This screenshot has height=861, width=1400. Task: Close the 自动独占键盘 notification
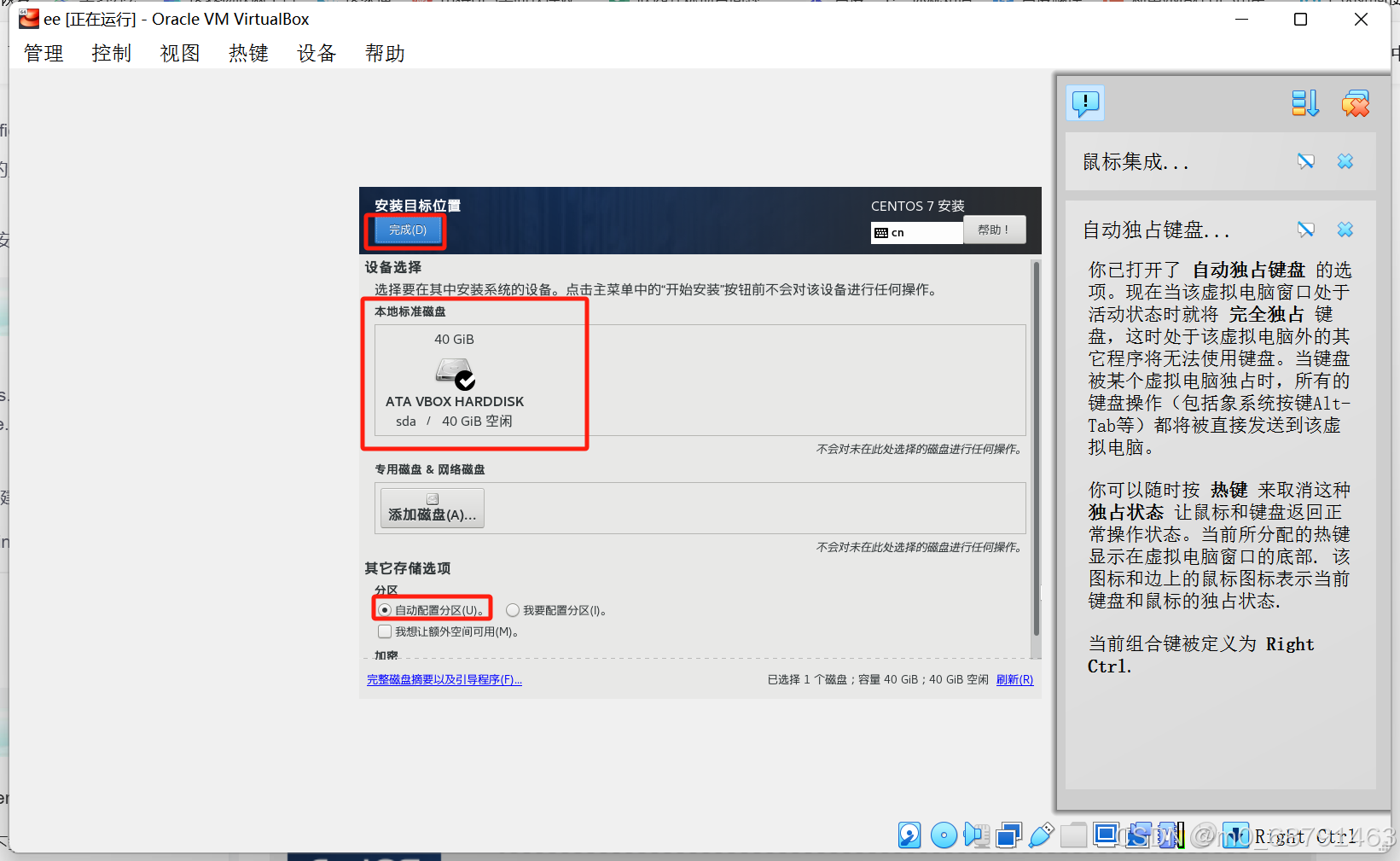coord(1345,230)
